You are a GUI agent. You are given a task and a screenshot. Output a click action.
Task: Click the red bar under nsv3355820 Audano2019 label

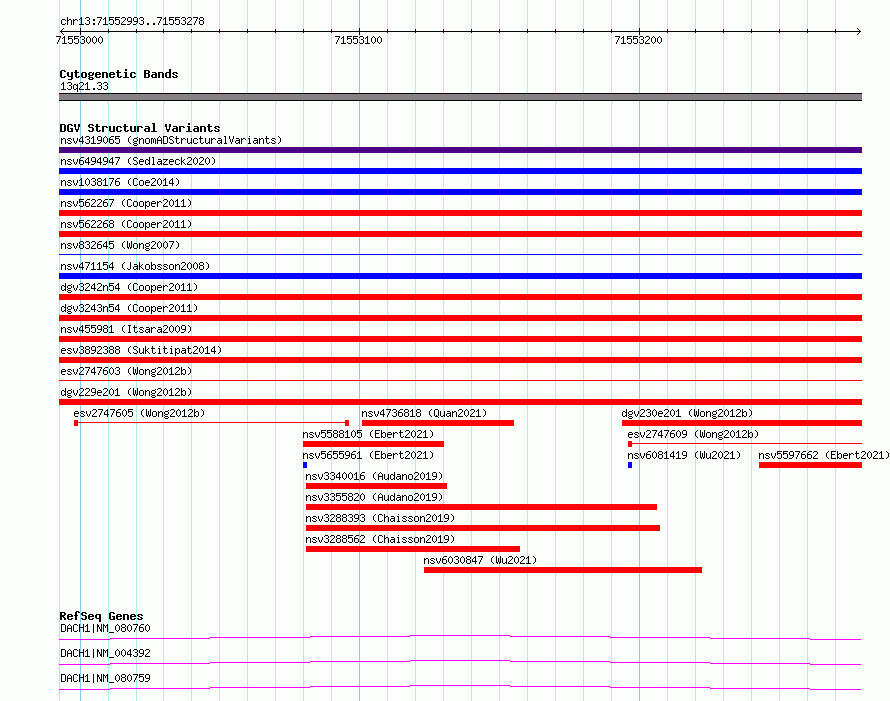481,507
